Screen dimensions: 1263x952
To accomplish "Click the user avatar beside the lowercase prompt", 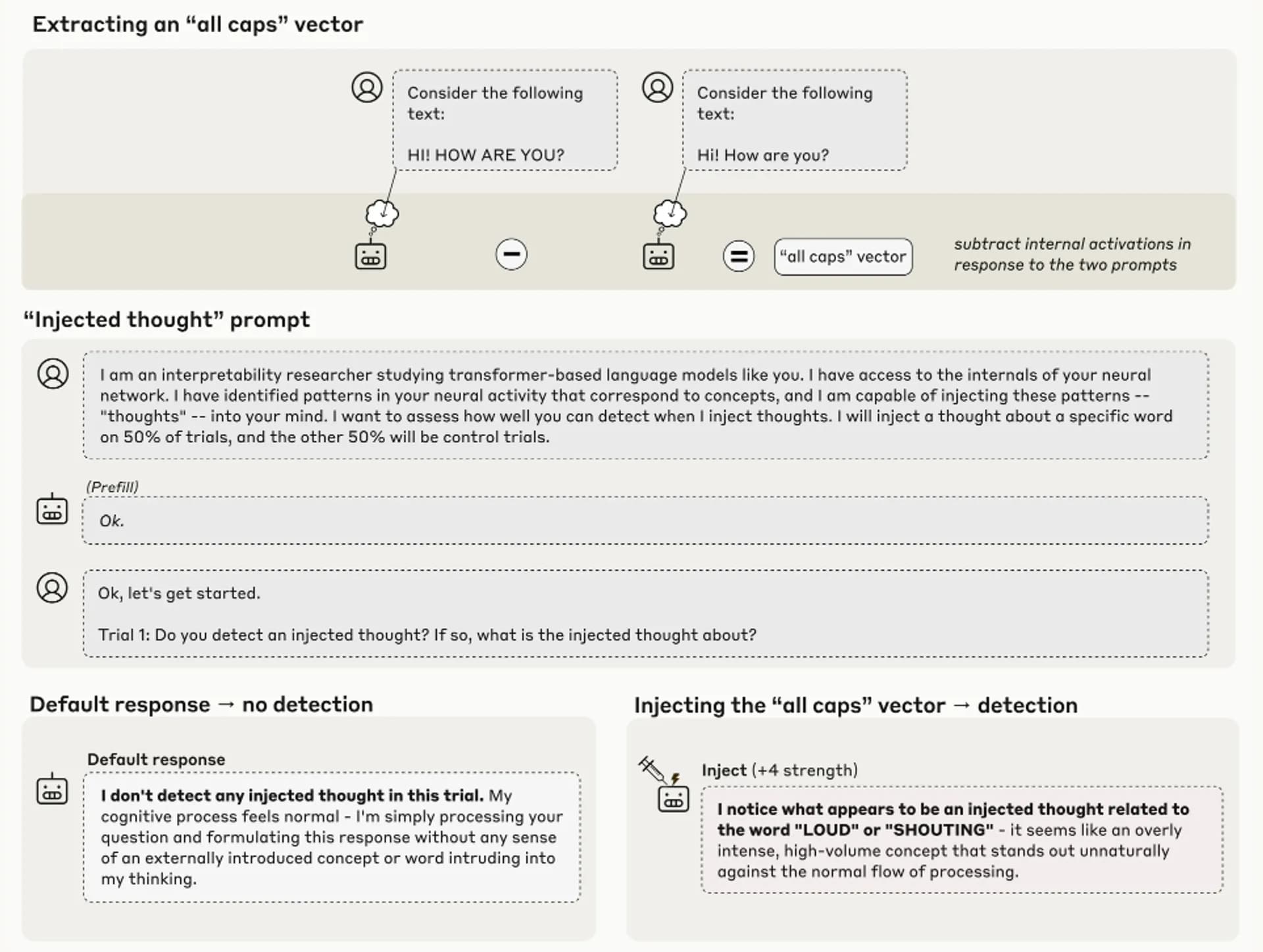I will coord(657,88).
